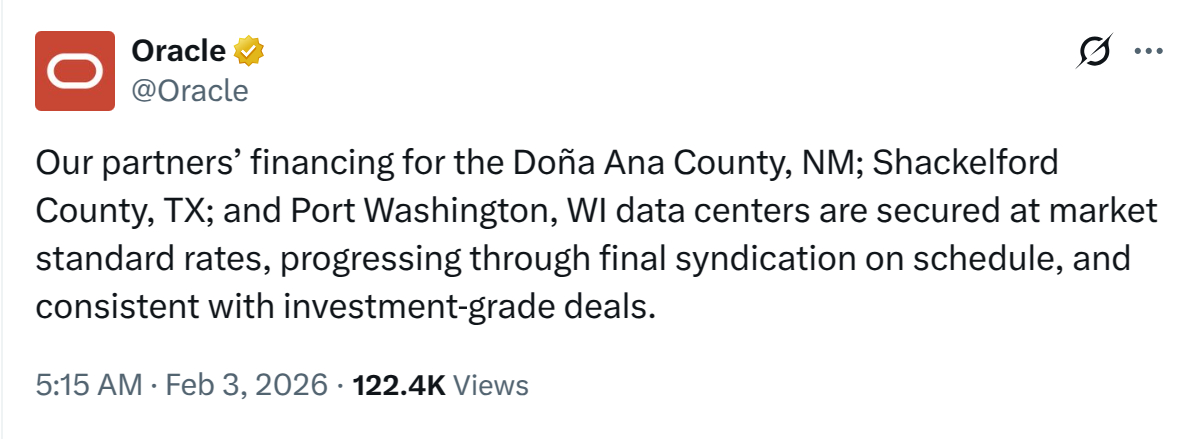Click the Oracle red logo avatar
This screenshot has width=1197, height=439.
coord(75,70)
